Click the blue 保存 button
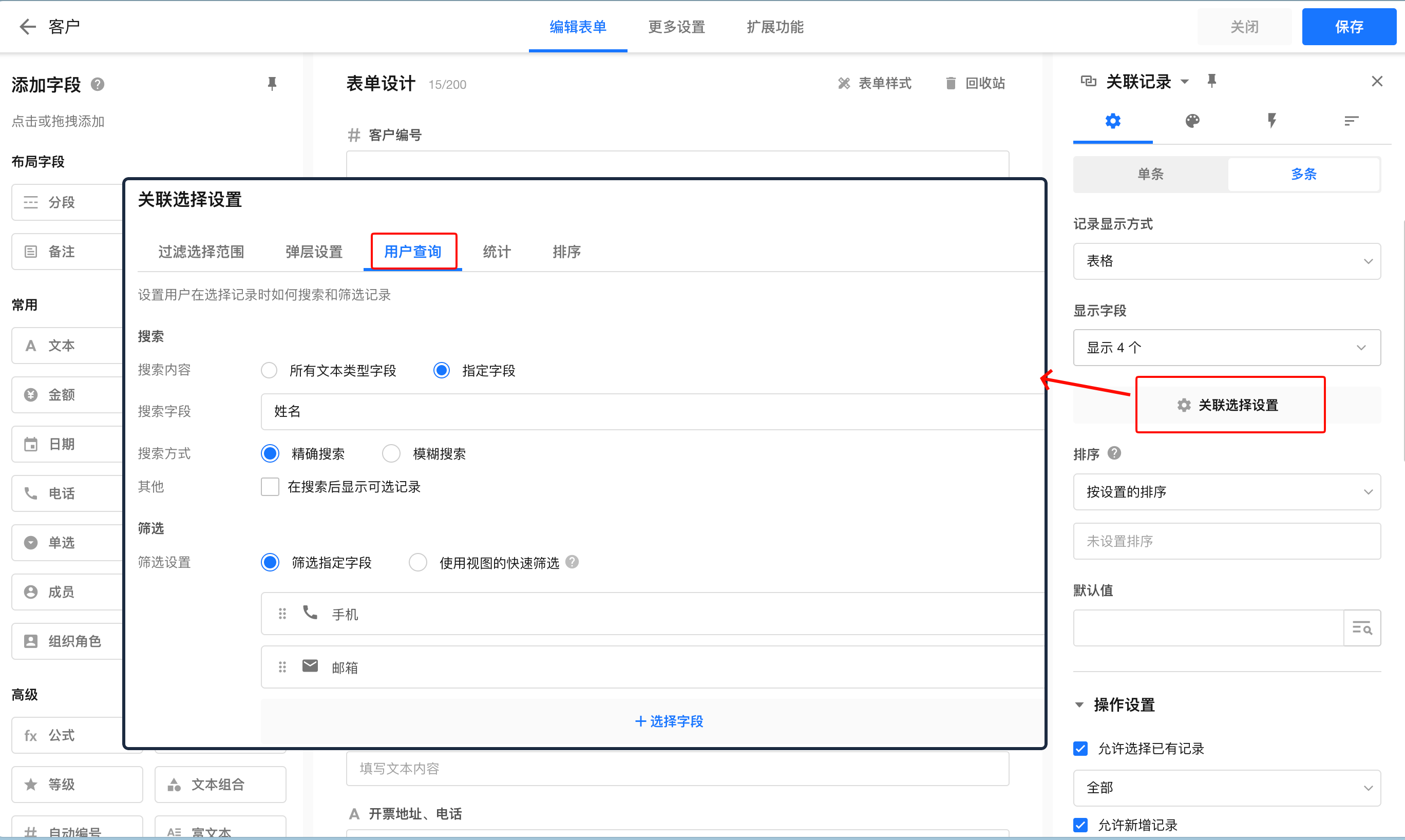Image resolution: width=1405 pixels, height=840 pixels. (1349, 27)
